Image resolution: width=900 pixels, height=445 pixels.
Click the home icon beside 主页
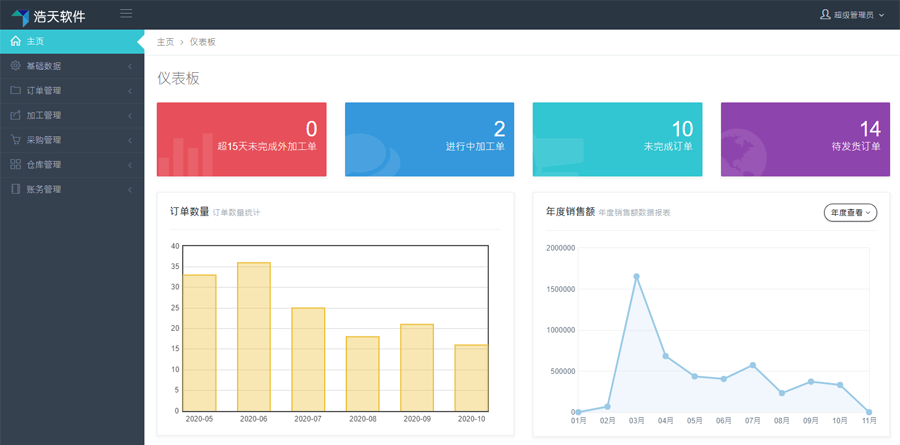pos(15,41)
